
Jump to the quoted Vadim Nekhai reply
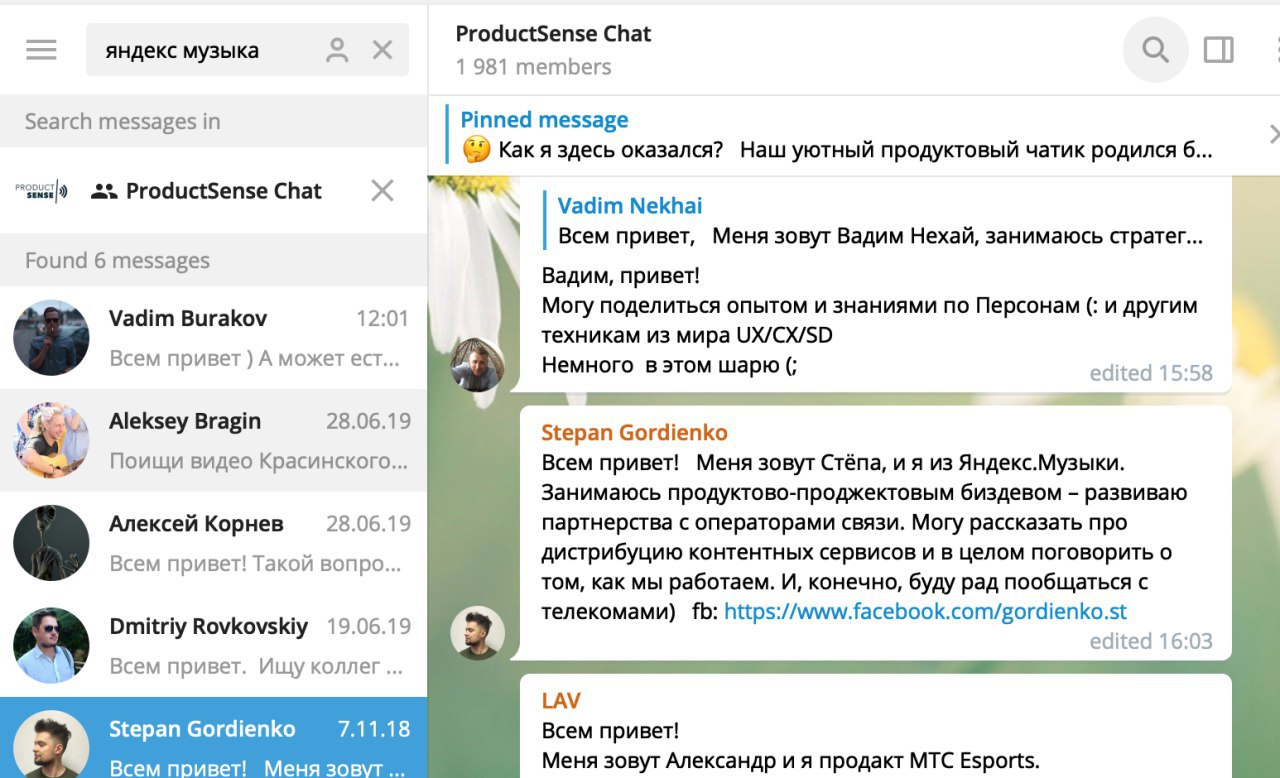875,221
